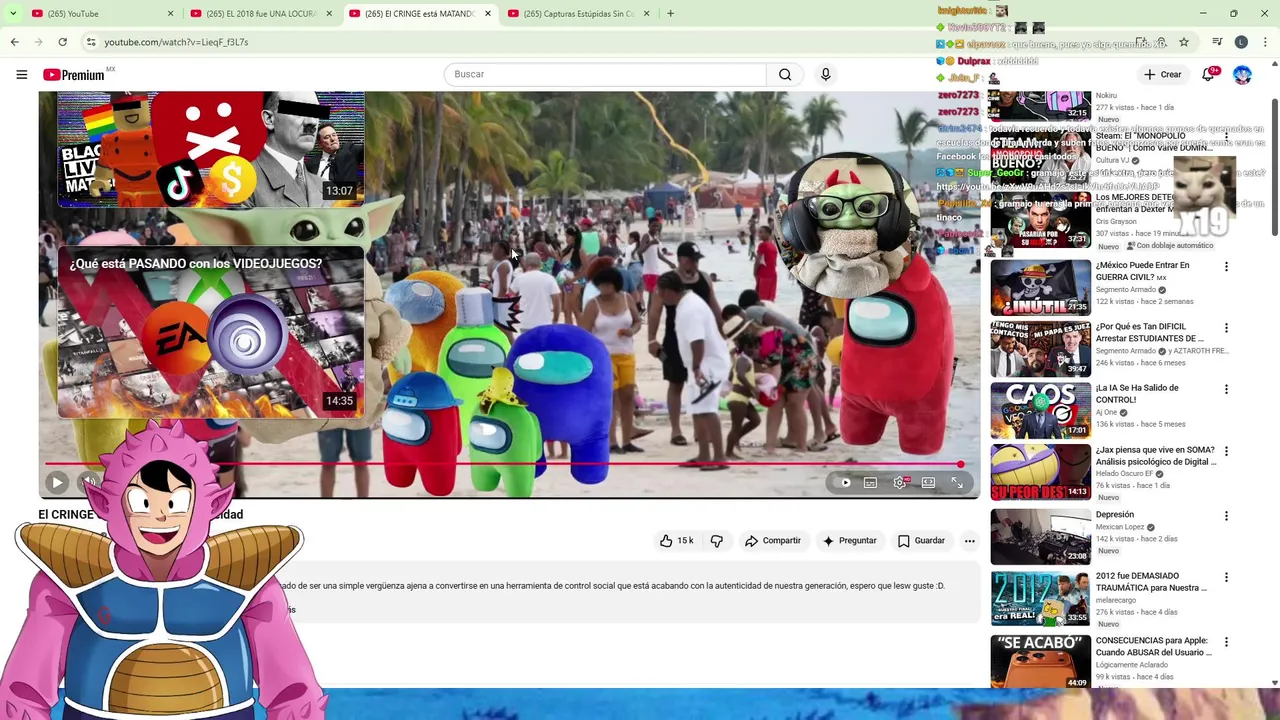Viewport: 1280px width, 720px height.
Task: Open options for 'Depresión' video
Action: [x=1226, y=516]
